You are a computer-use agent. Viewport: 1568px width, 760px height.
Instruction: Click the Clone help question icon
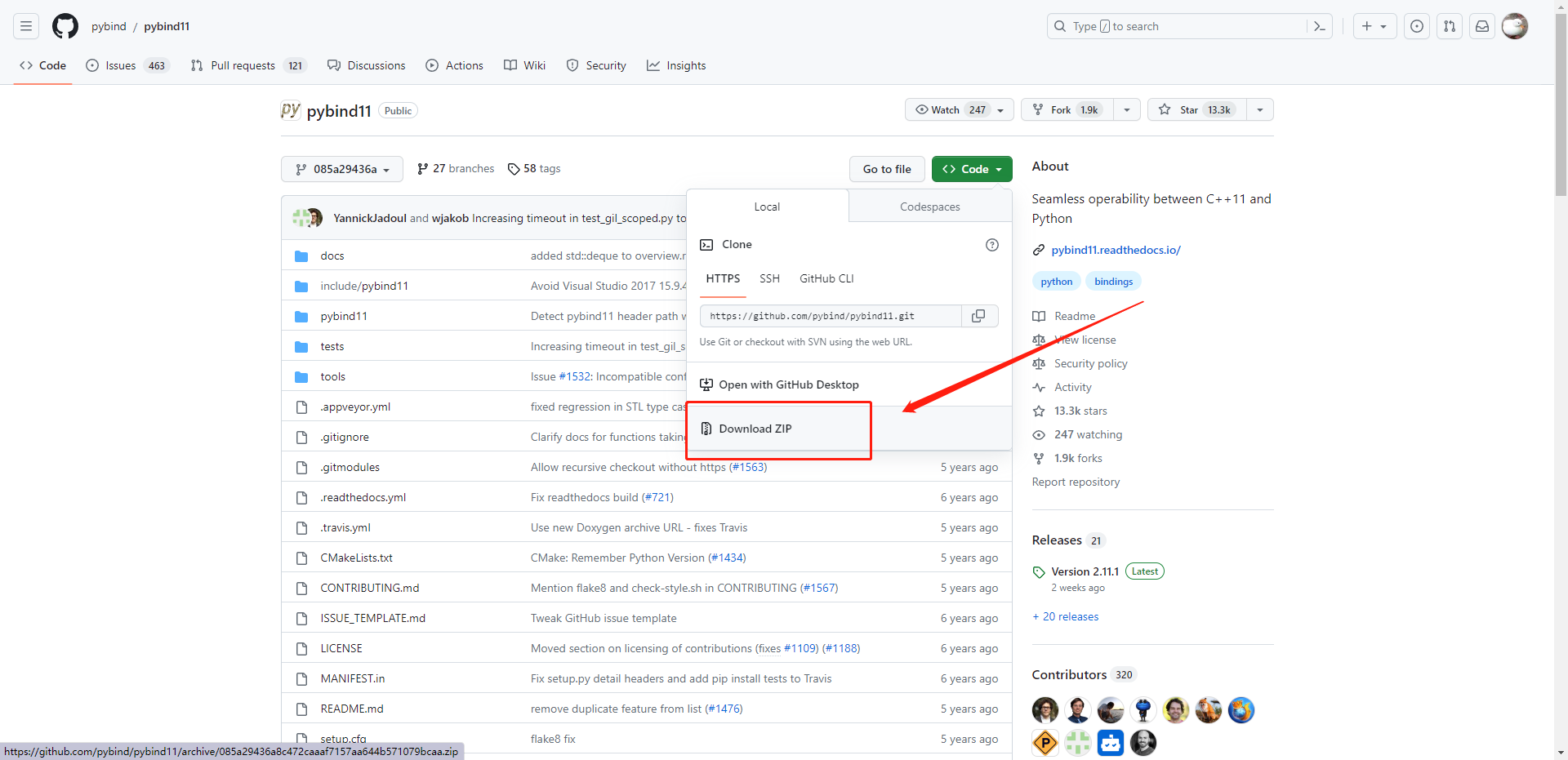pos(992,245)
